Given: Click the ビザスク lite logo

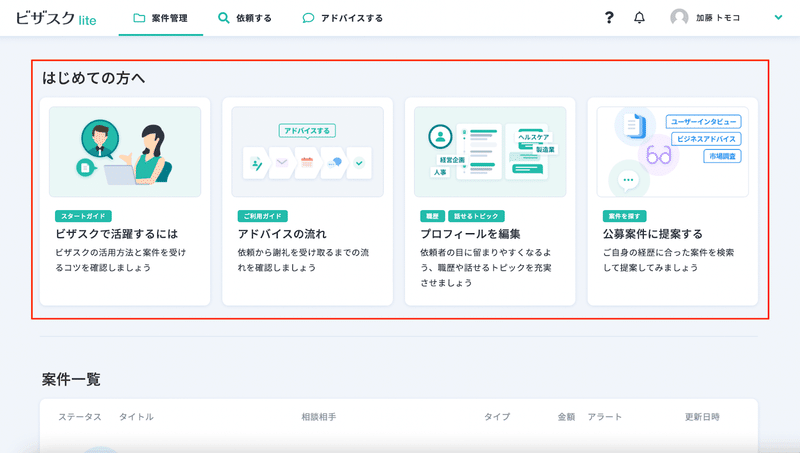Looking at the screenshot, I should (56, 18).
